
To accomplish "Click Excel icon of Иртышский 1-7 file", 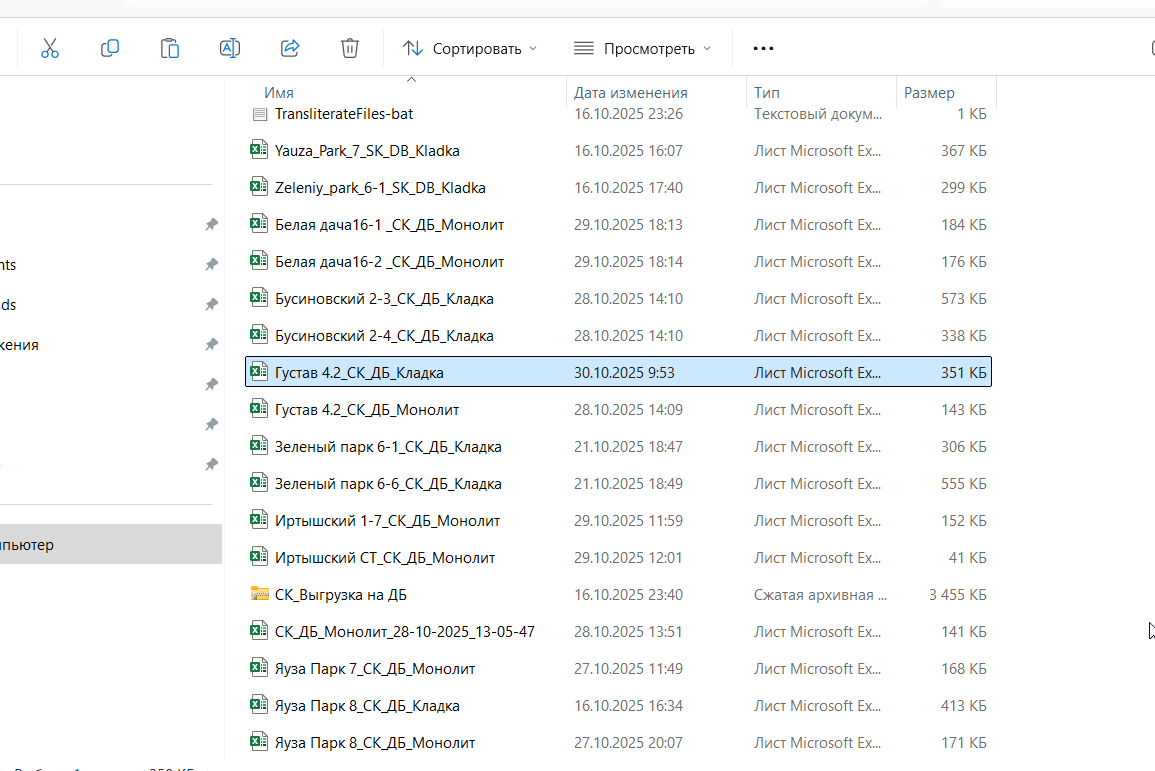I will tap(259, 519).
